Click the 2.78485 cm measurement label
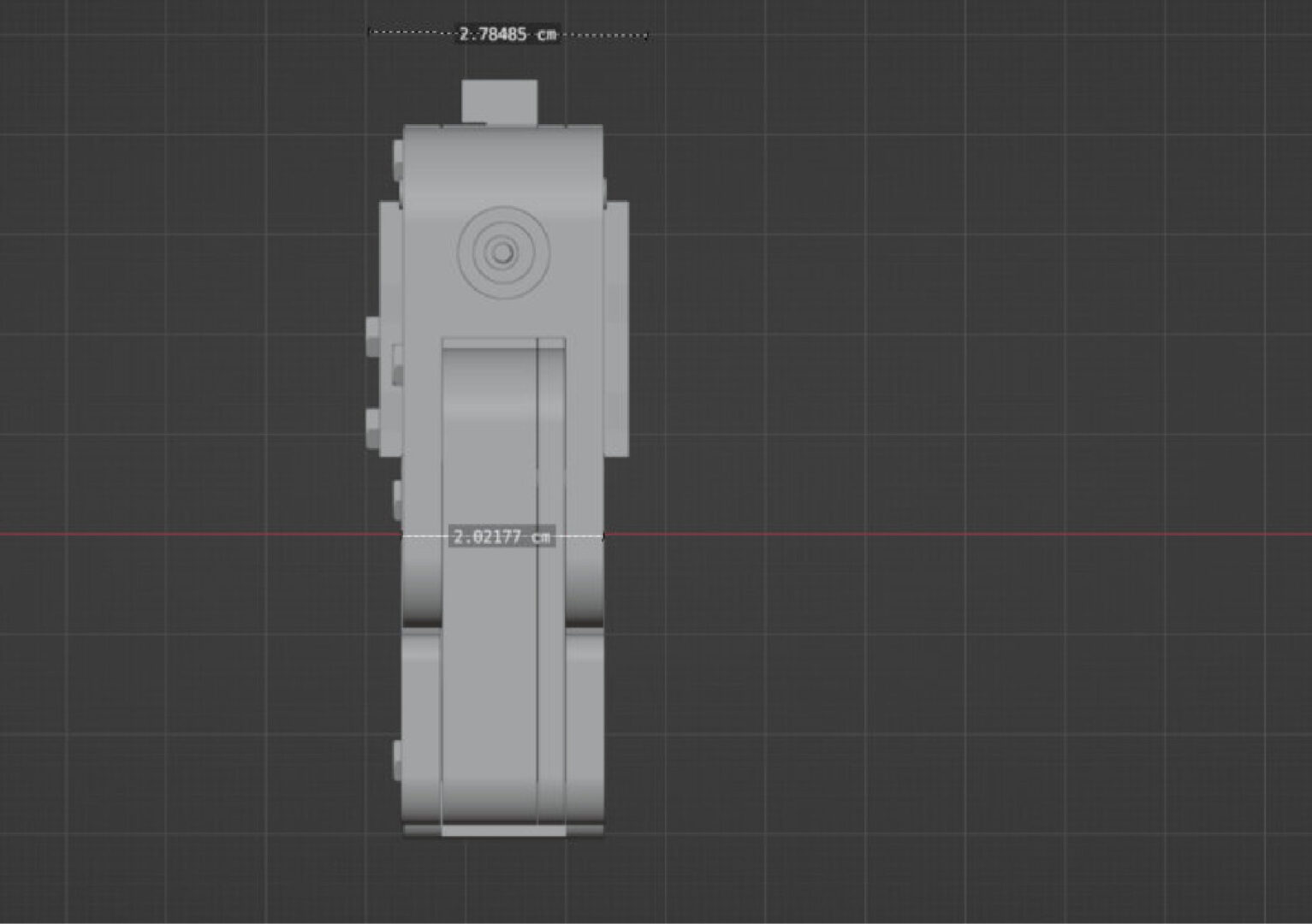The width and height of the screenshot is (1312, 924). click(508, 34)
